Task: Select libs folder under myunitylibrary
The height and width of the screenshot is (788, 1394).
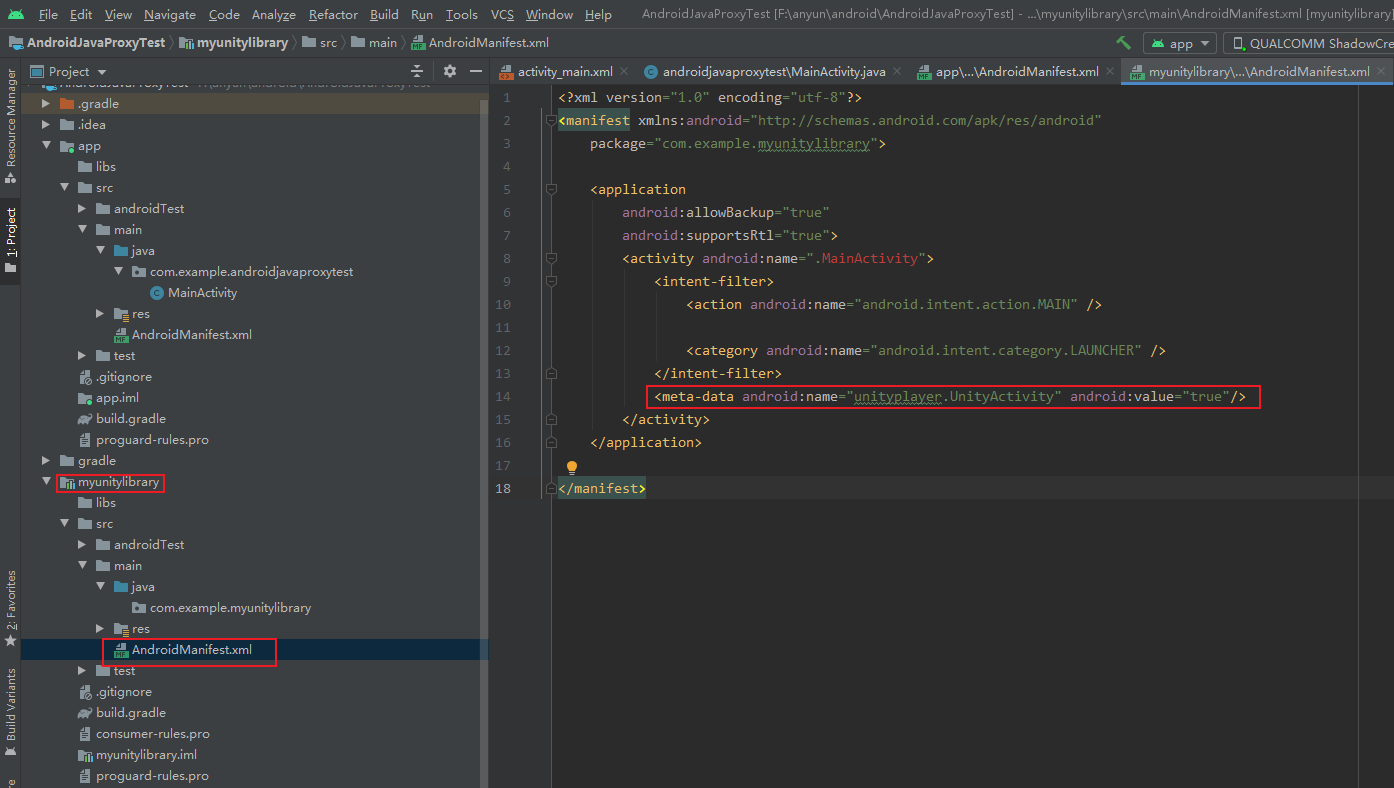Action: (x=106, y=503)
